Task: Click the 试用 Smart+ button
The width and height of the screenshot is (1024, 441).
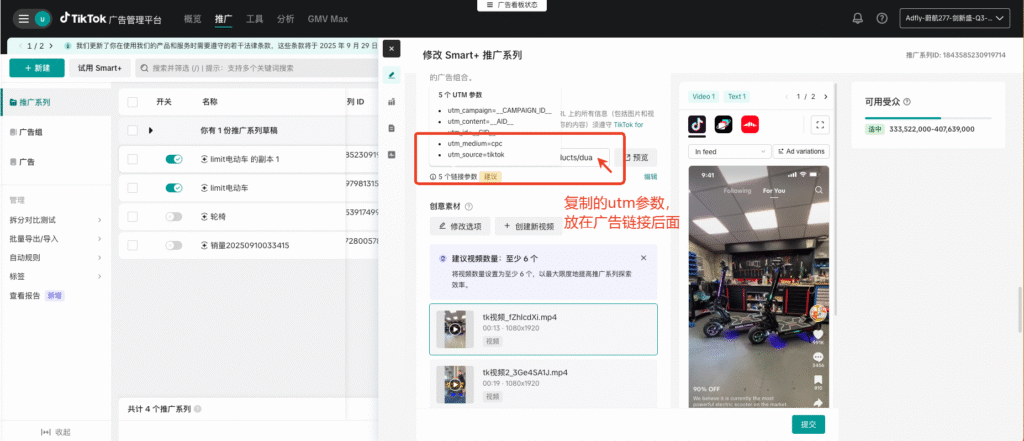Action: [x=100, y=68]
